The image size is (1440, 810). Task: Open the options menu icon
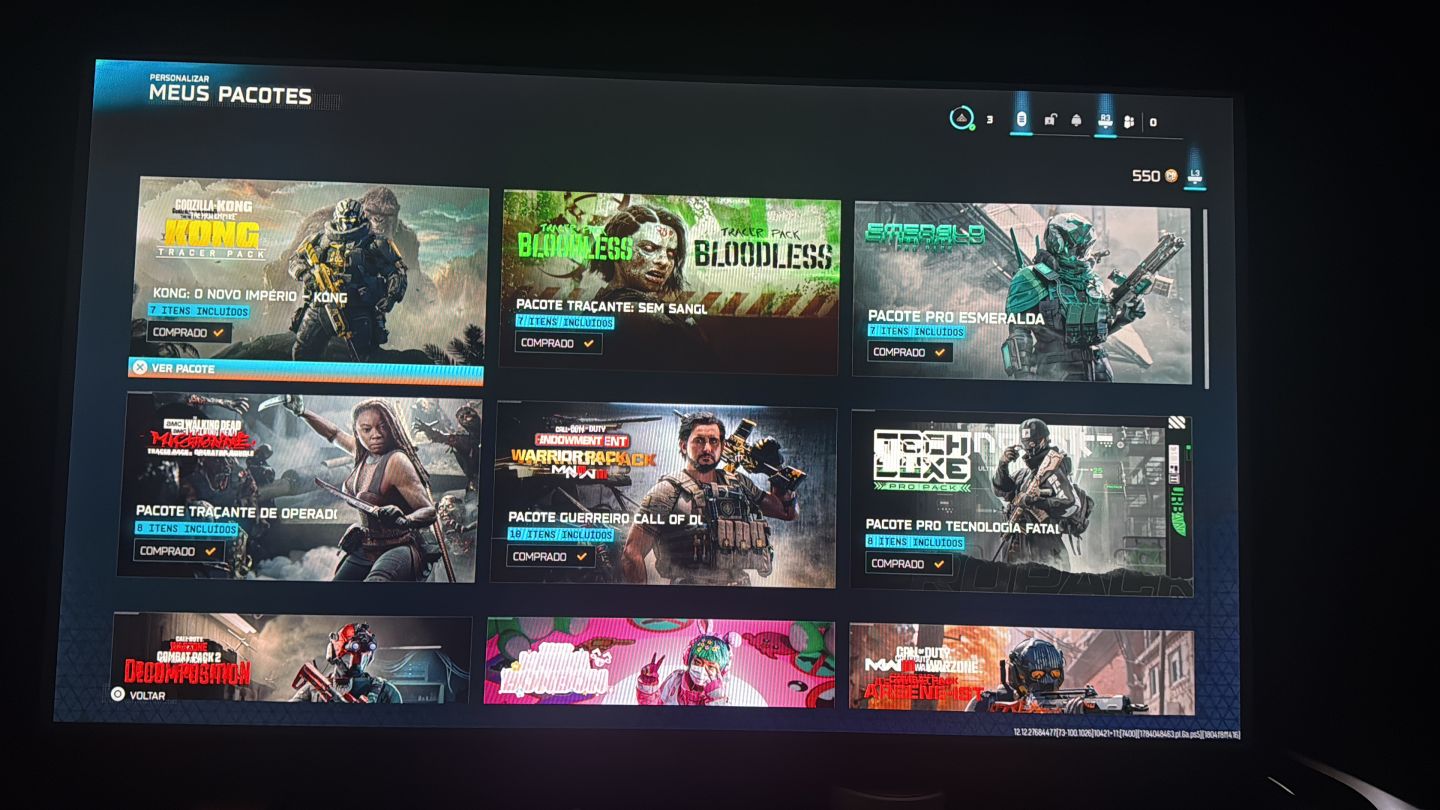(1021, 120)
